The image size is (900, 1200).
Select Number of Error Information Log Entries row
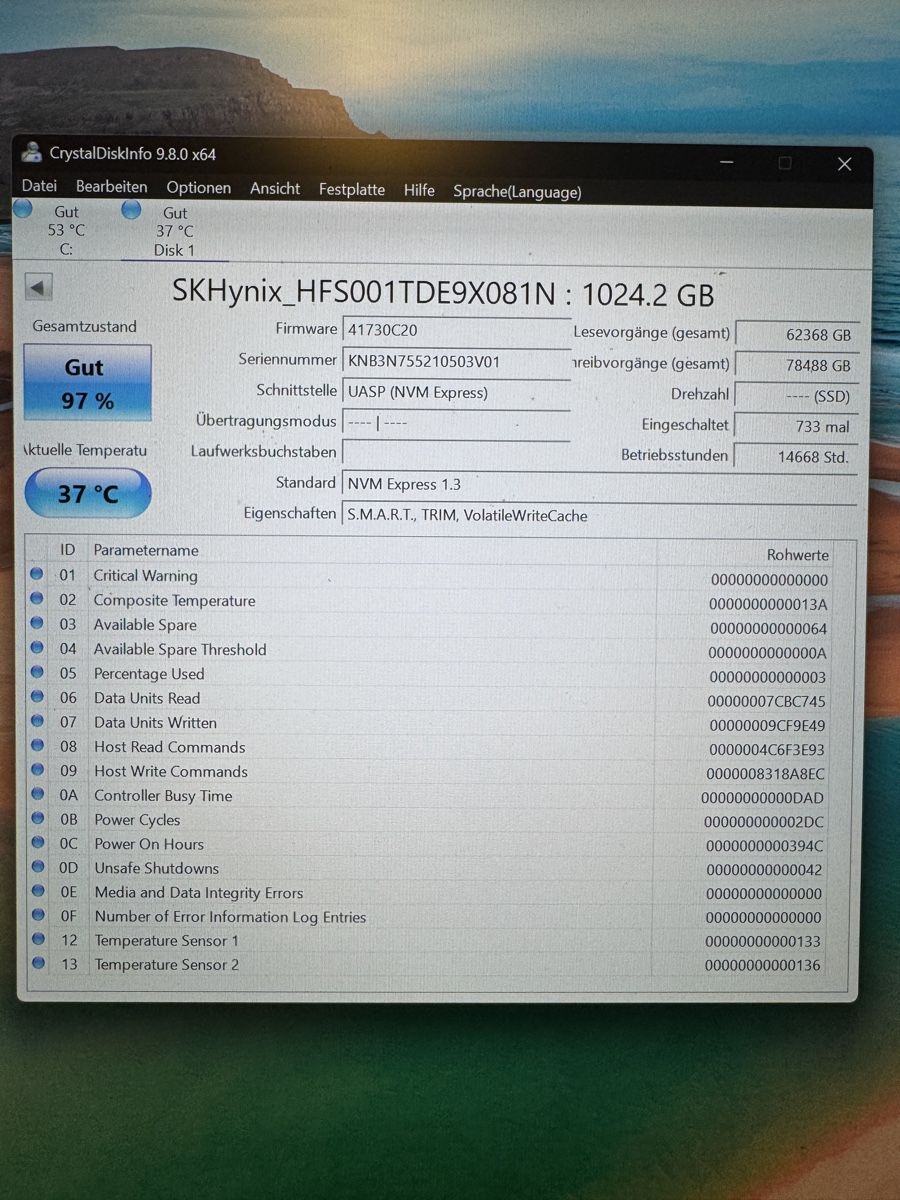tap(430, 917)
